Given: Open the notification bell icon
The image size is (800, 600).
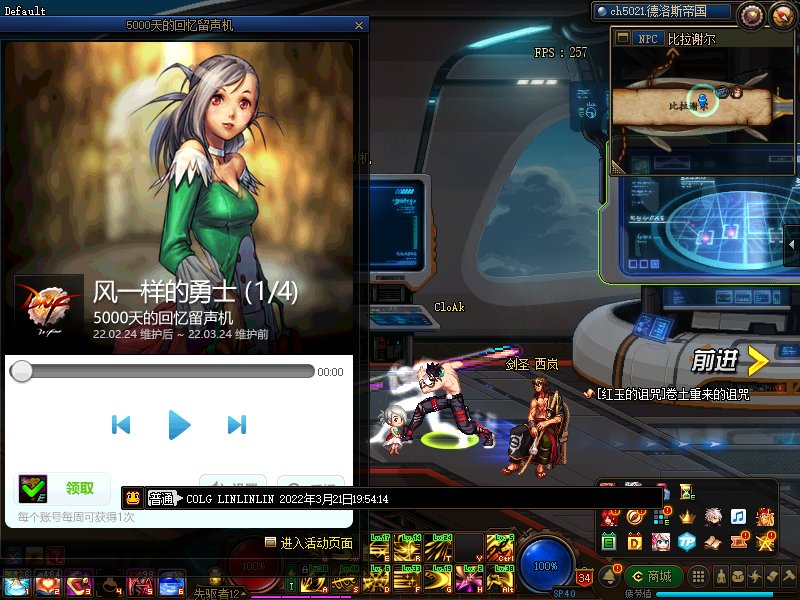Looking at the screenshot, I should 609,576.
